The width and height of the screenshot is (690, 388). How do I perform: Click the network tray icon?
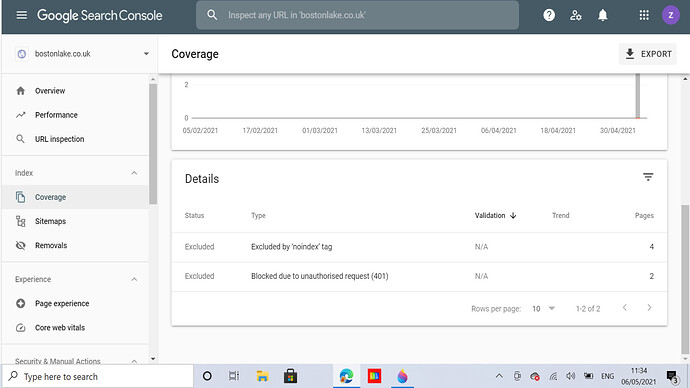pos(553,376)
